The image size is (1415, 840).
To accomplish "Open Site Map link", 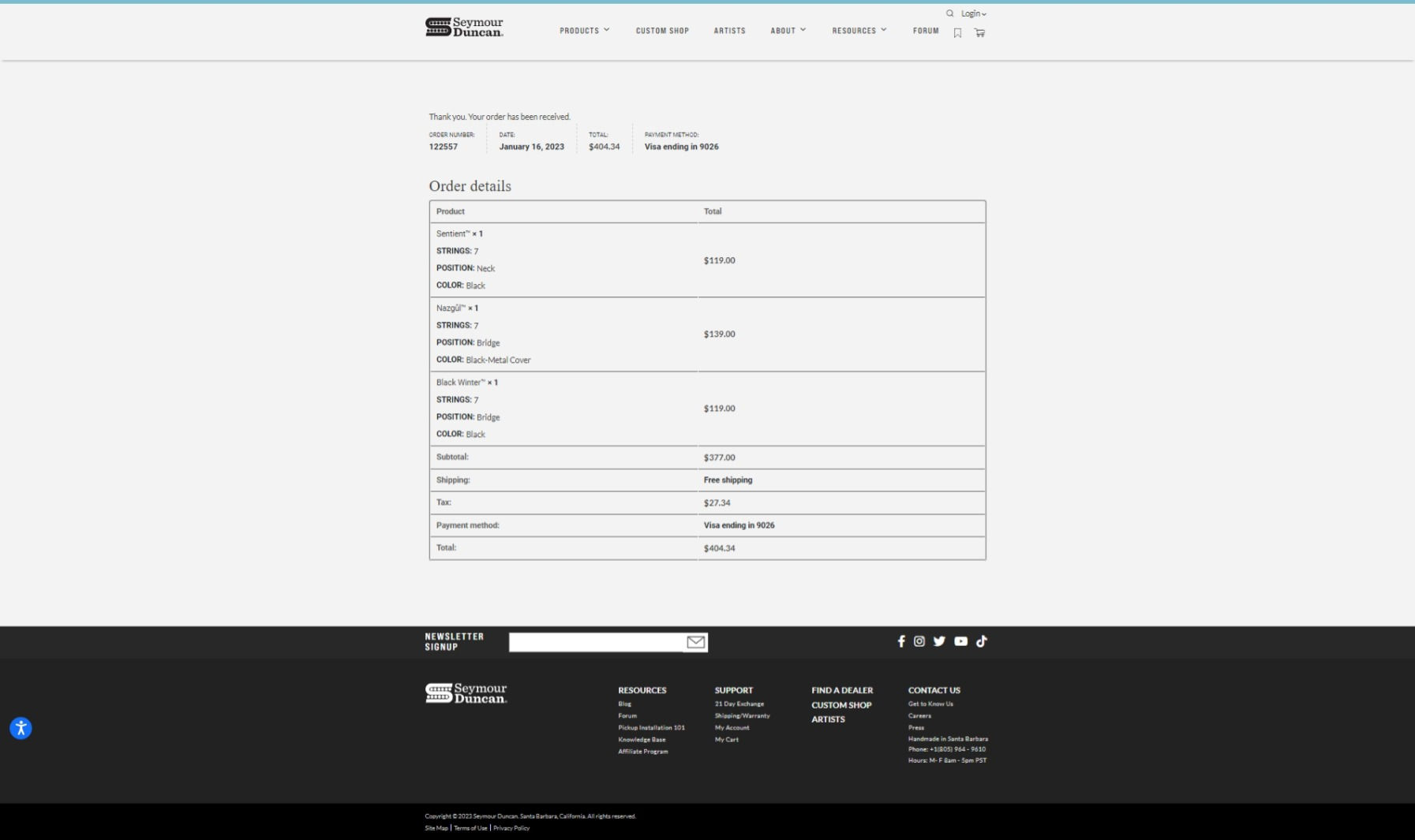I will pyautogui.click(x=436, y=828).
